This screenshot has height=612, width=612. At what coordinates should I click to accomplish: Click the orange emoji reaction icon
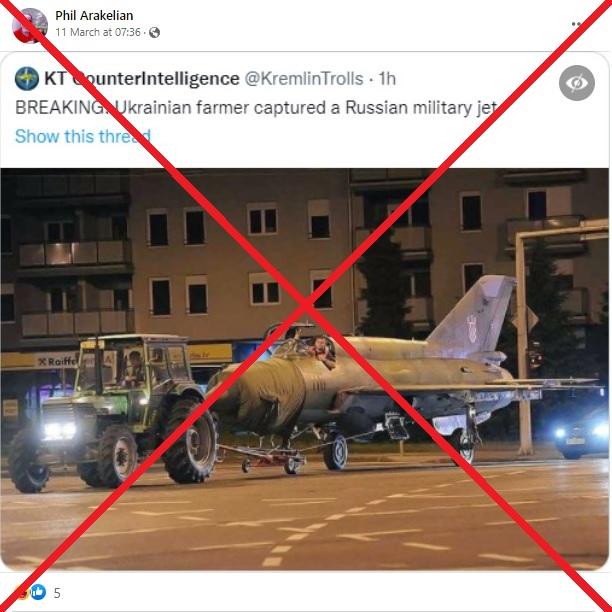coord(23,592)
